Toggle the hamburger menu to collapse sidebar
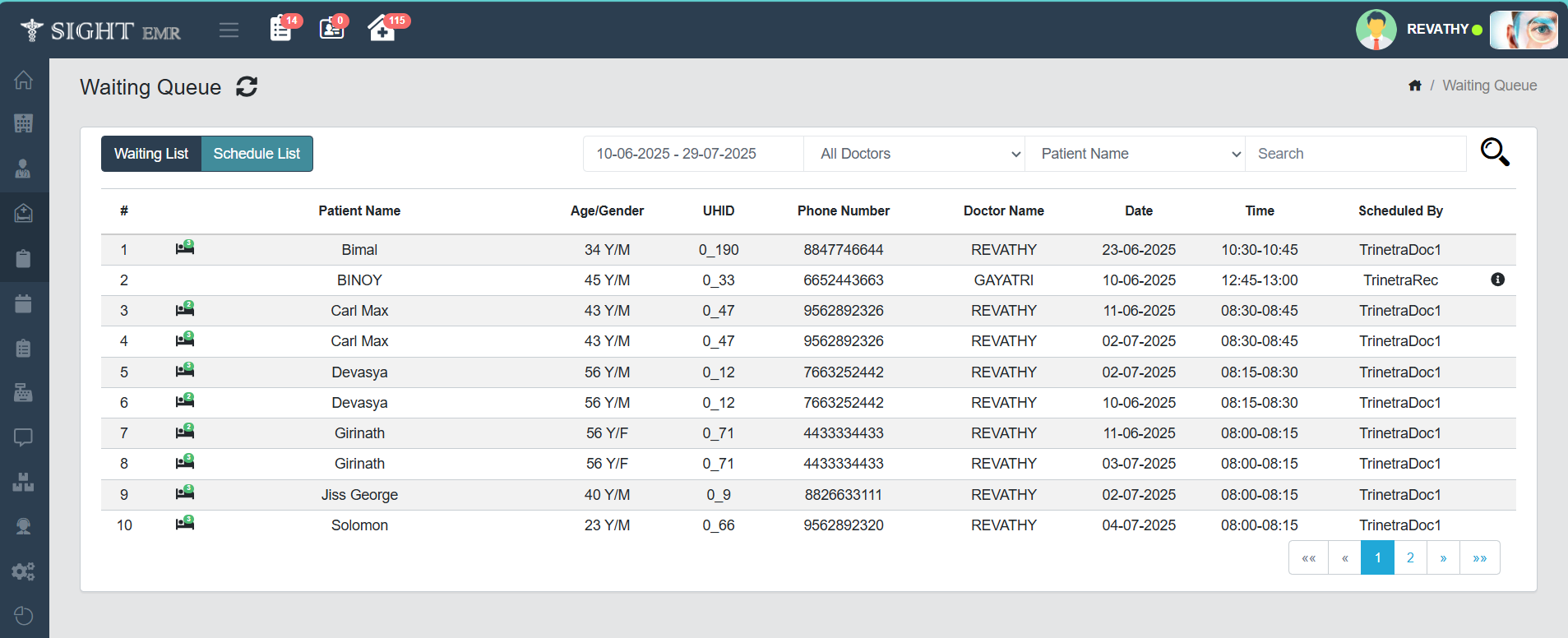 229,30
